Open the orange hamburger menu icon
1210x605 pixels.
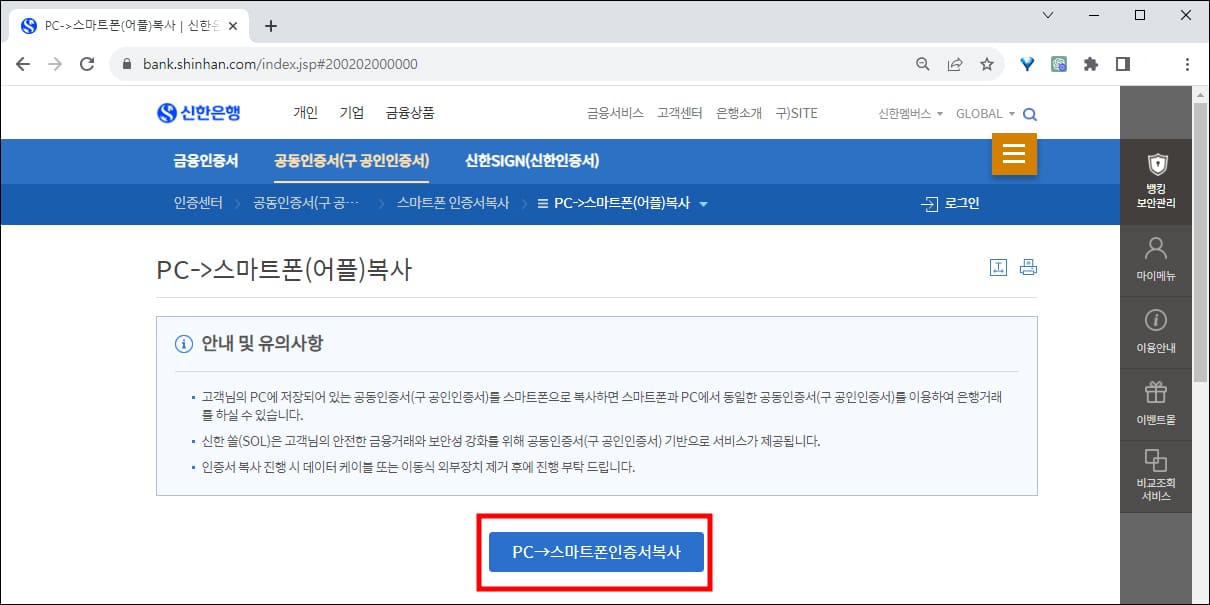point(1014,155)
